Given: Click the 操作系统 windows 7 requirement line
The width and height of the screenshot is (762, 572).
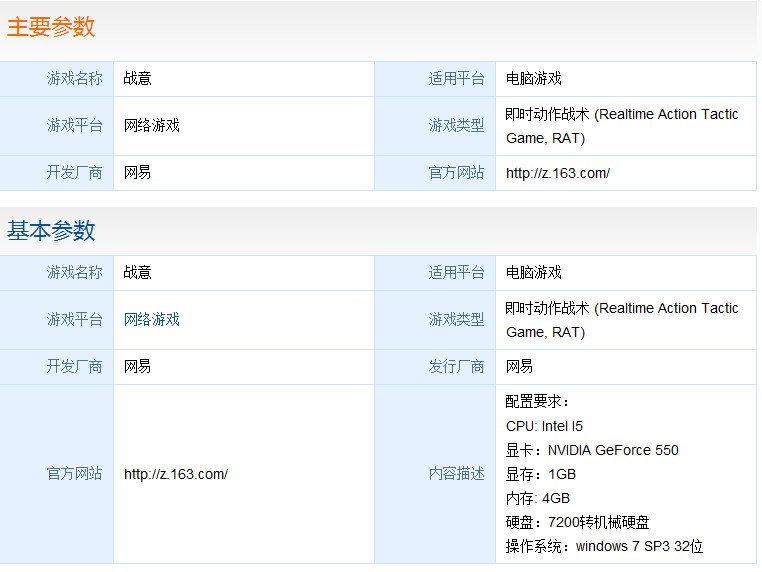Looking at the screenshot, I should (604, 546).
